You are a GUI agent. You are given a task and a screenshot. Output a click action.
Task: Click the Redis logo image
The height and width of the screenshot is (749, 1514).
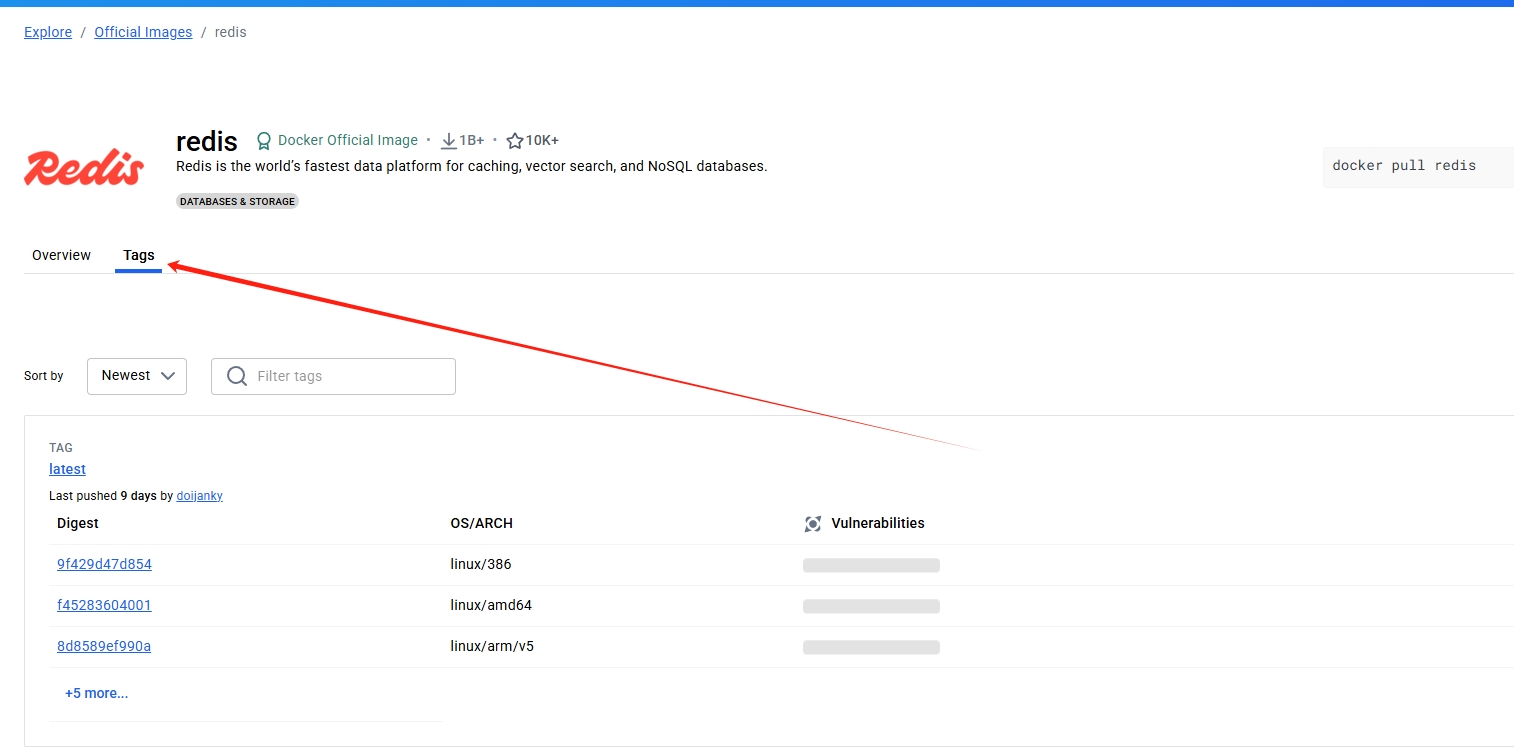coord(84,168)
